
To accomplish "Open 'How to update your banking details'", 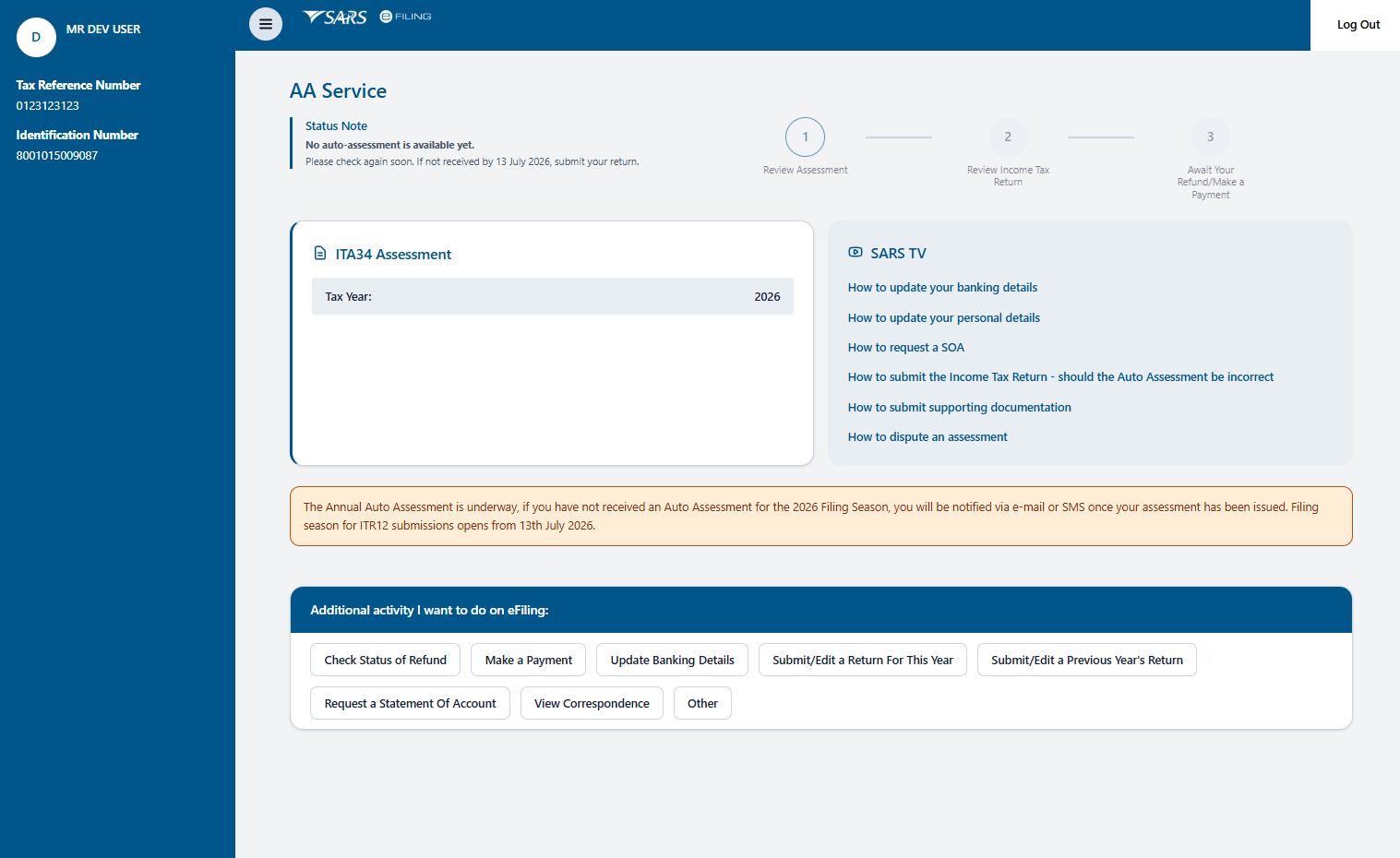I will [x=942, y=287].
